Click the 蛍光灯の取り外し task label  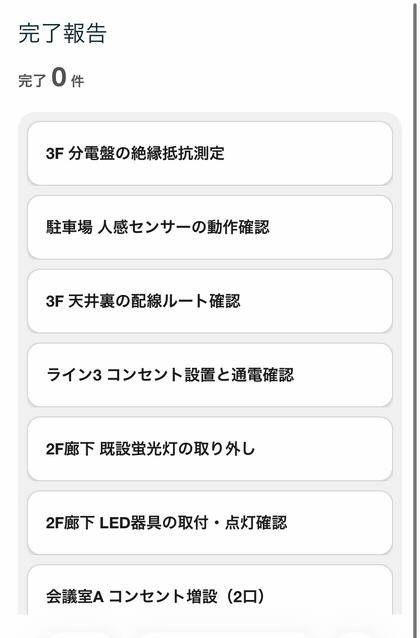point(193,449)
